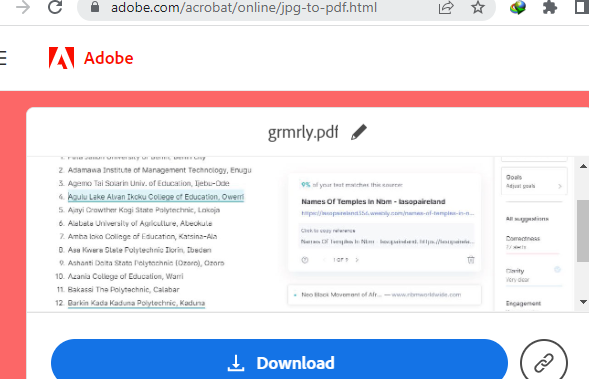Click 'Engagement' in preview sidebar
This screenshot has height=379, width=589.
[523, 303]
